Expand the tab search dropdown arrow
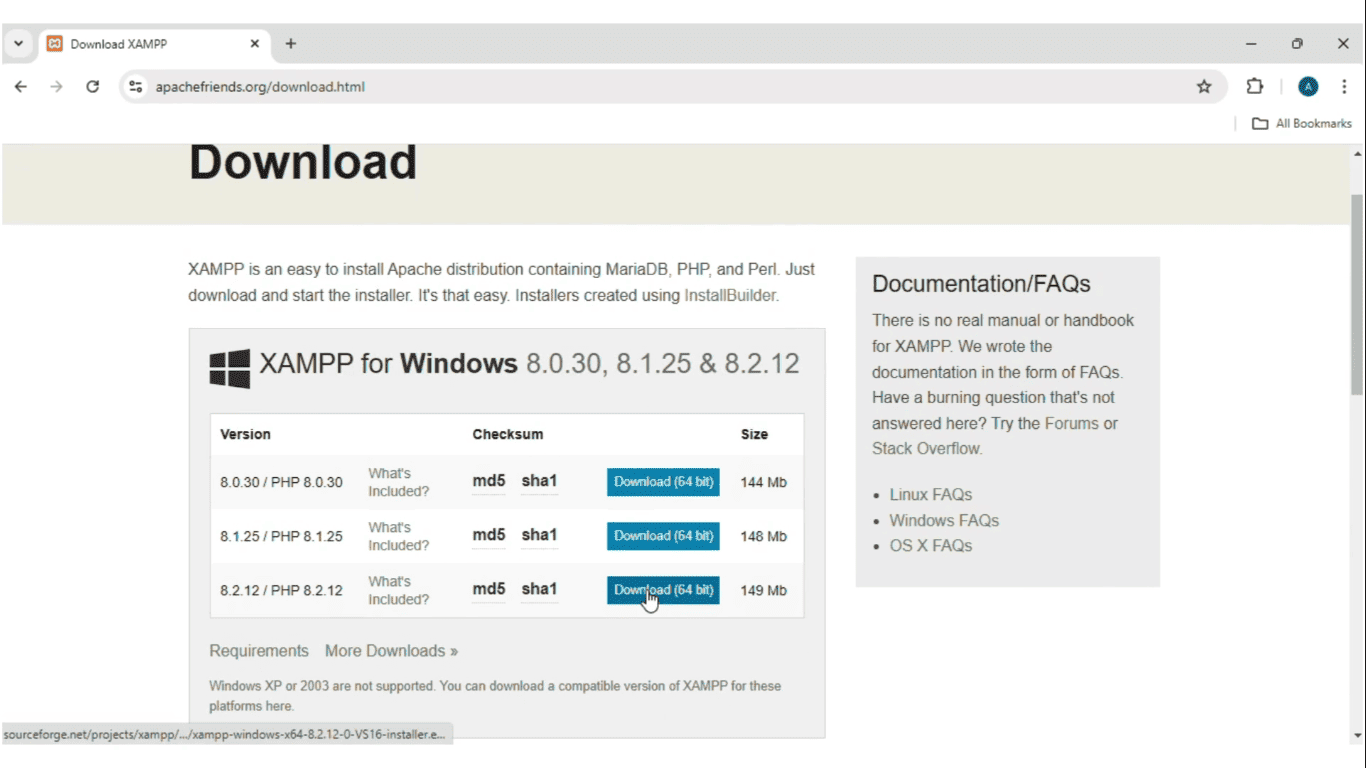Viewport: 1366px width, 768px height. pyautogui.click(x=18, y=44)
